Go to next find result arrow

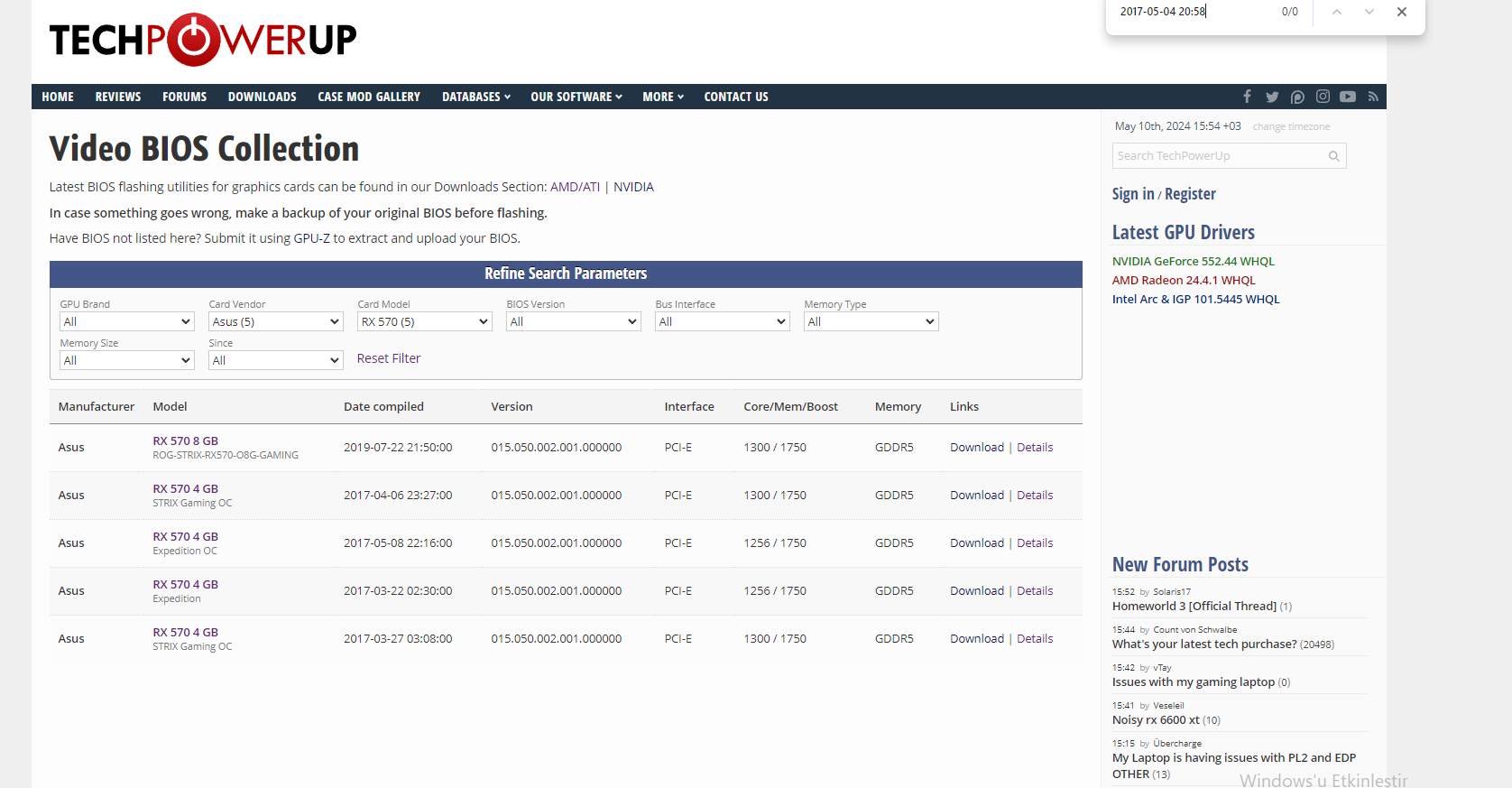[x=1369, y=12]
